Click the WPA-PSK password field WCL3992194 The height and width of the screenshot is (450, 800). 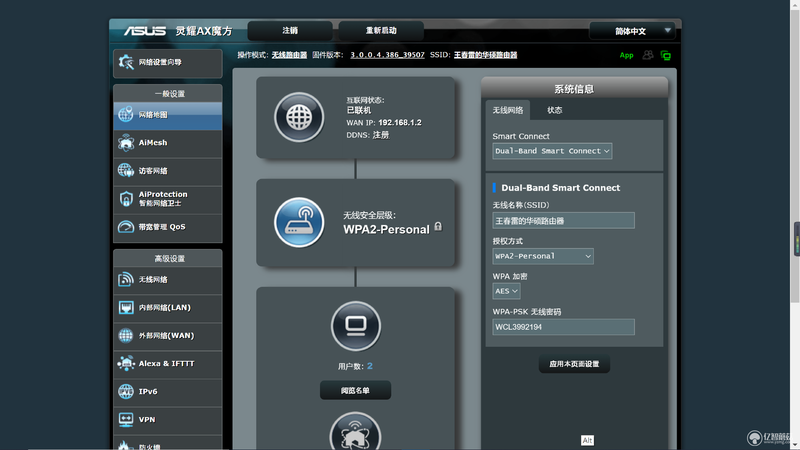click(x=563, y=327)
